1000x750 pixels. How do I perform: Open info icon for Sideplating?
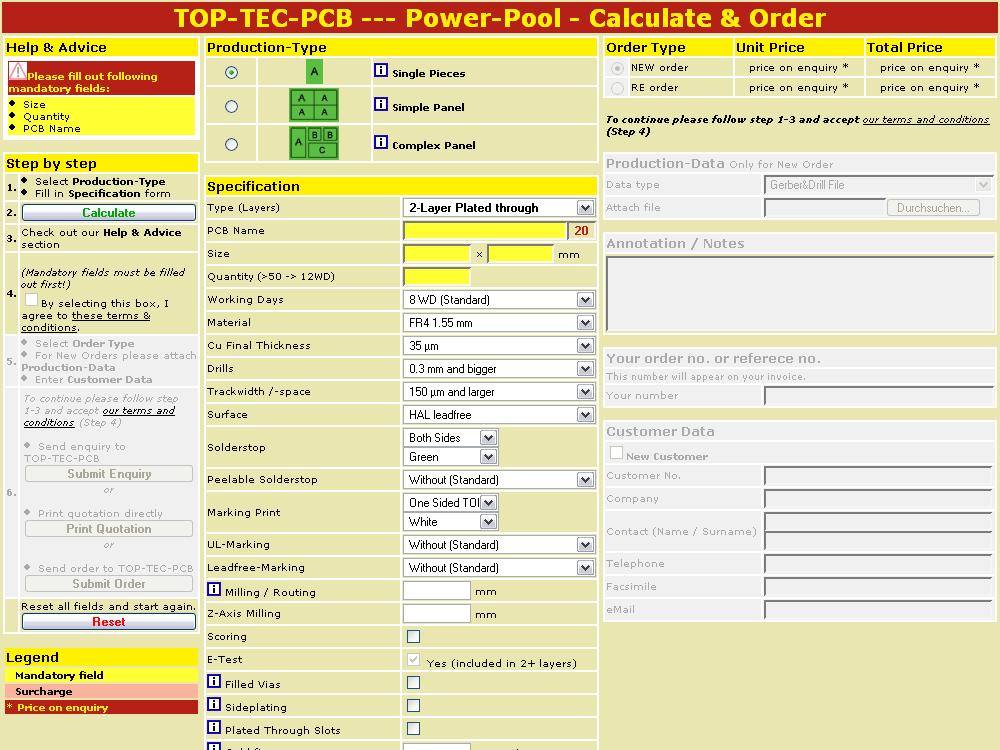[x=214, y=704]
